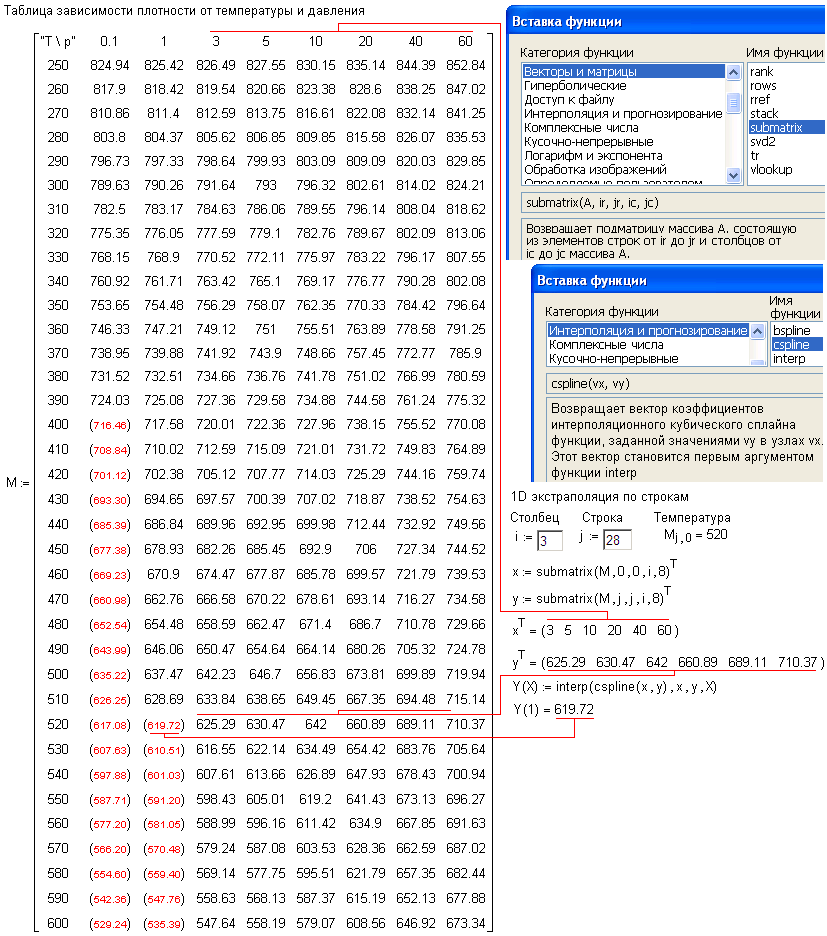827x936 pixels.
Task: Click the cspline(vx, vy) syntax field
Action: click(x=684, y=384)
